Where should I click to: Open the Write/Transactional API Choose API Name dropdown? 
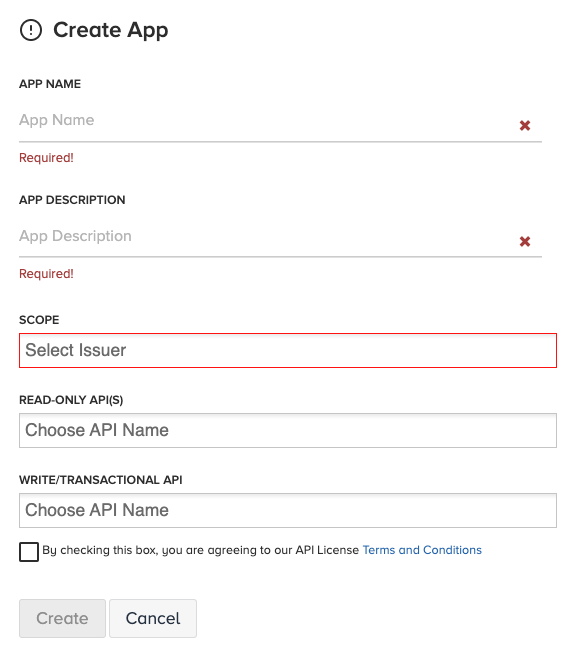click(288, 511)
